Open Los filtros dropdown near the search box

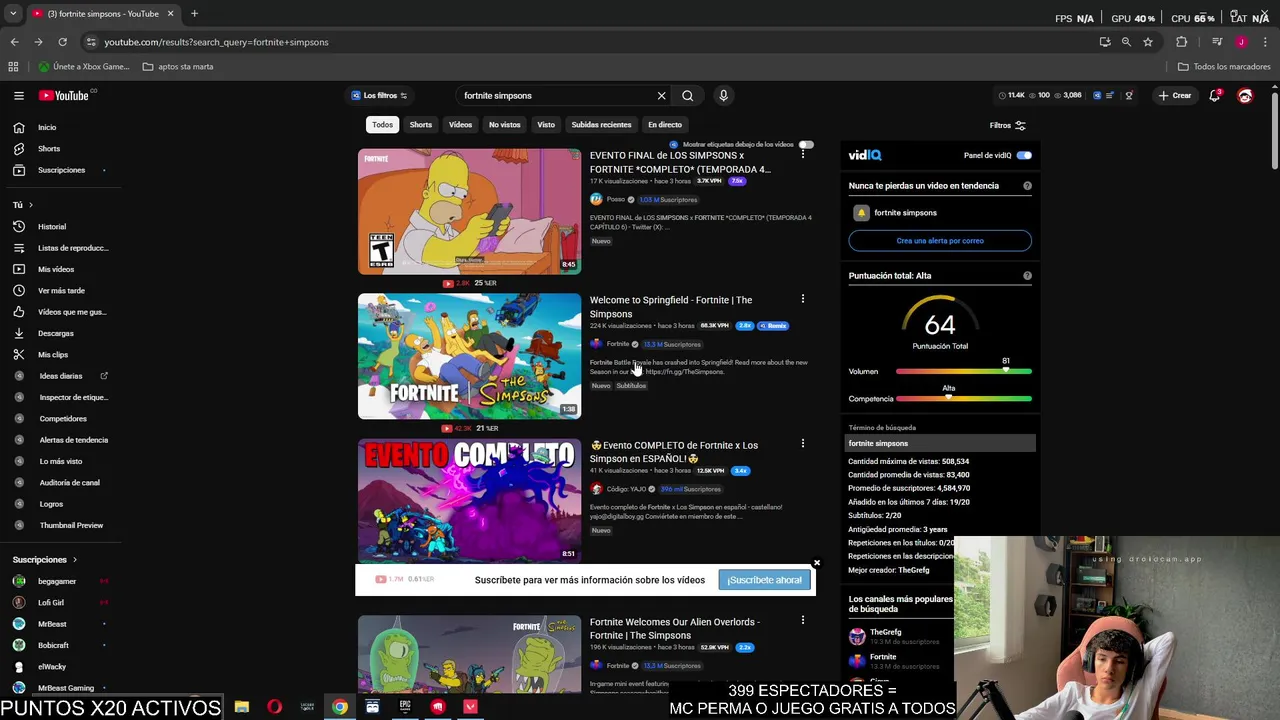[379, 96]
